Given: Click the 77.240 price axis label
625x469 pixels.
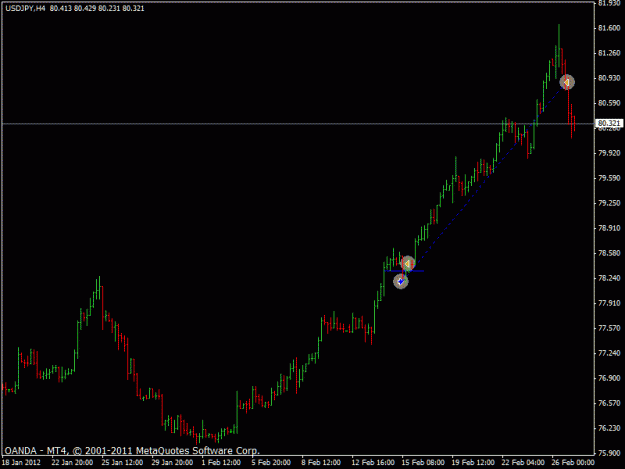Looking at the screenshot, I should (609, 353).
